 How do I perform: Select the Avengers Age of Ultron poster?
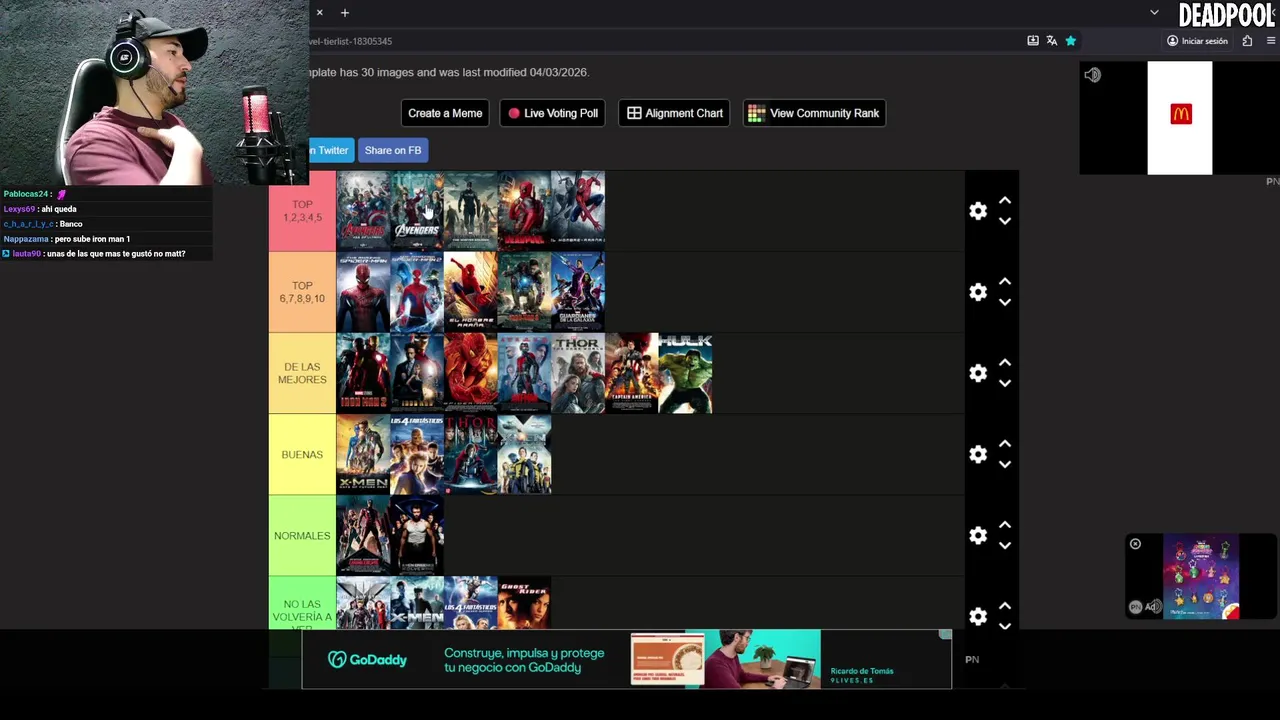point(363,209)
